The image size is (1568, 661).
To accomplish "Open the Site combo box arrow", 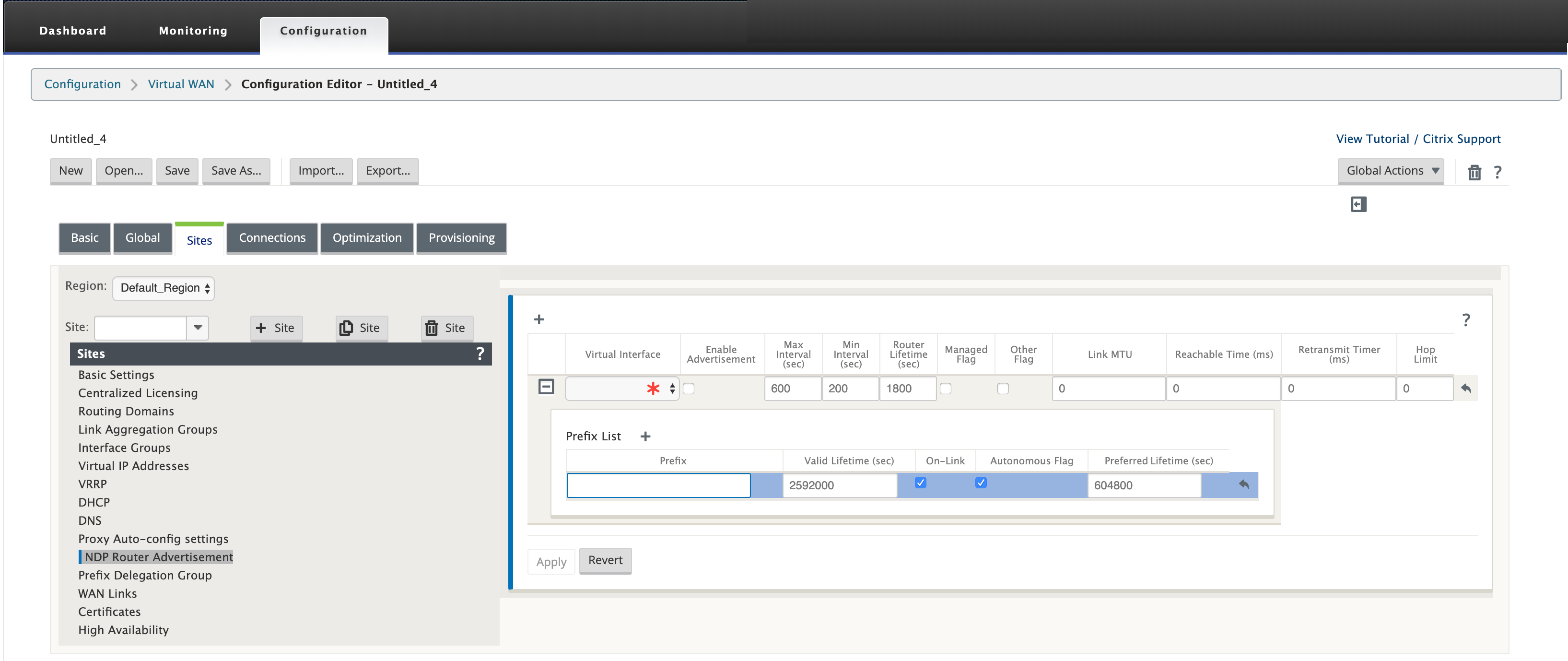I will coord(198,328).
